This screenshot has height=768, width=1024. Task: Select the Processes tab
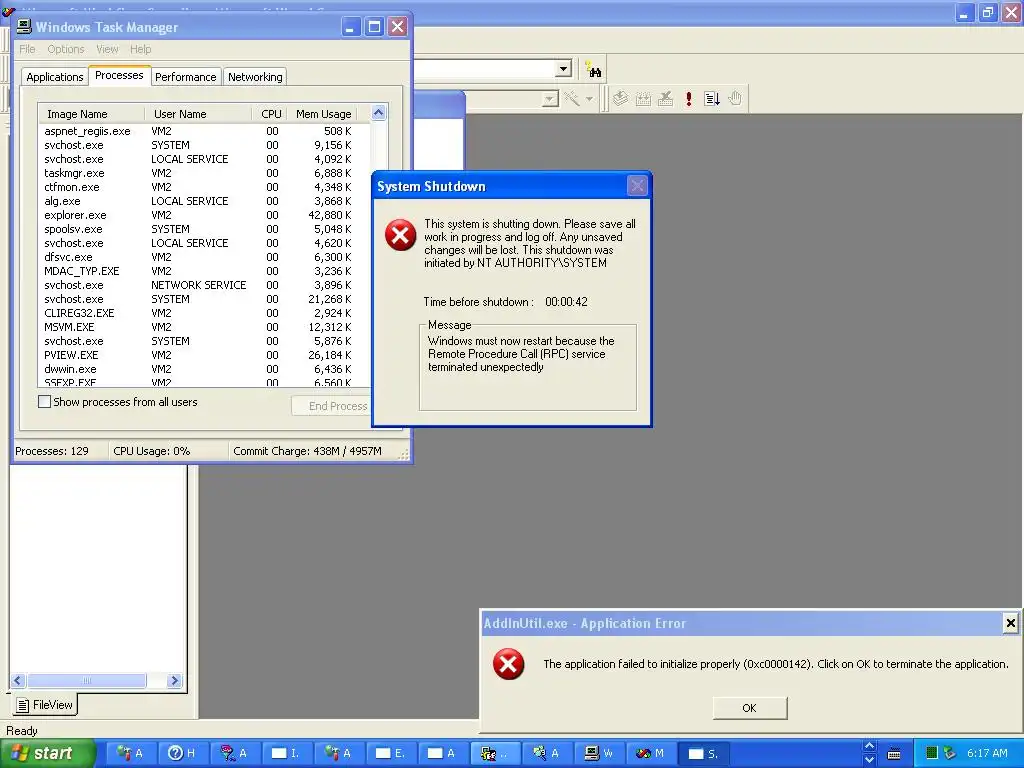tap(119, 75)
